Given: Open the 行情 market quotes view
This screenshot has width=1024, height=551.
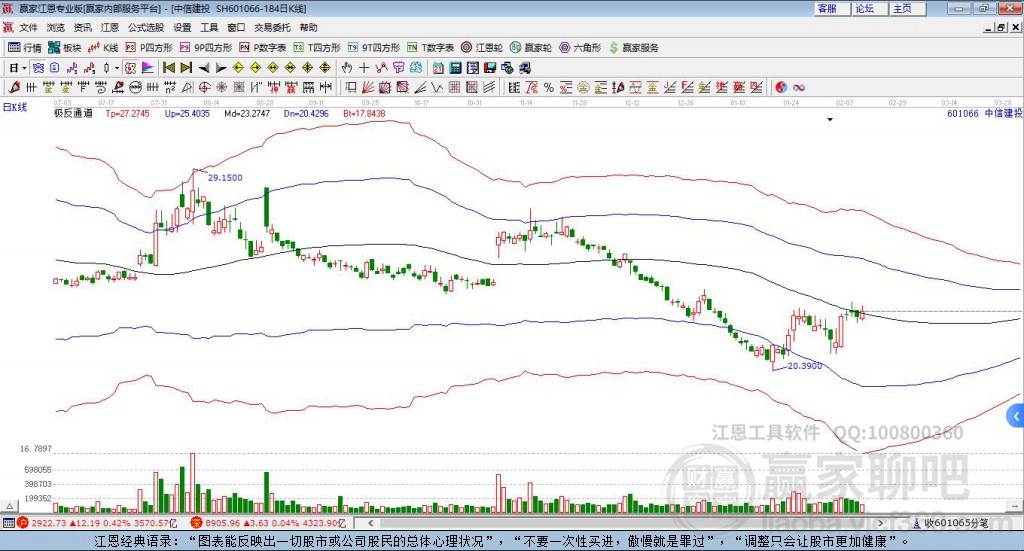Looking at the screenshot, I should point(24,48).
